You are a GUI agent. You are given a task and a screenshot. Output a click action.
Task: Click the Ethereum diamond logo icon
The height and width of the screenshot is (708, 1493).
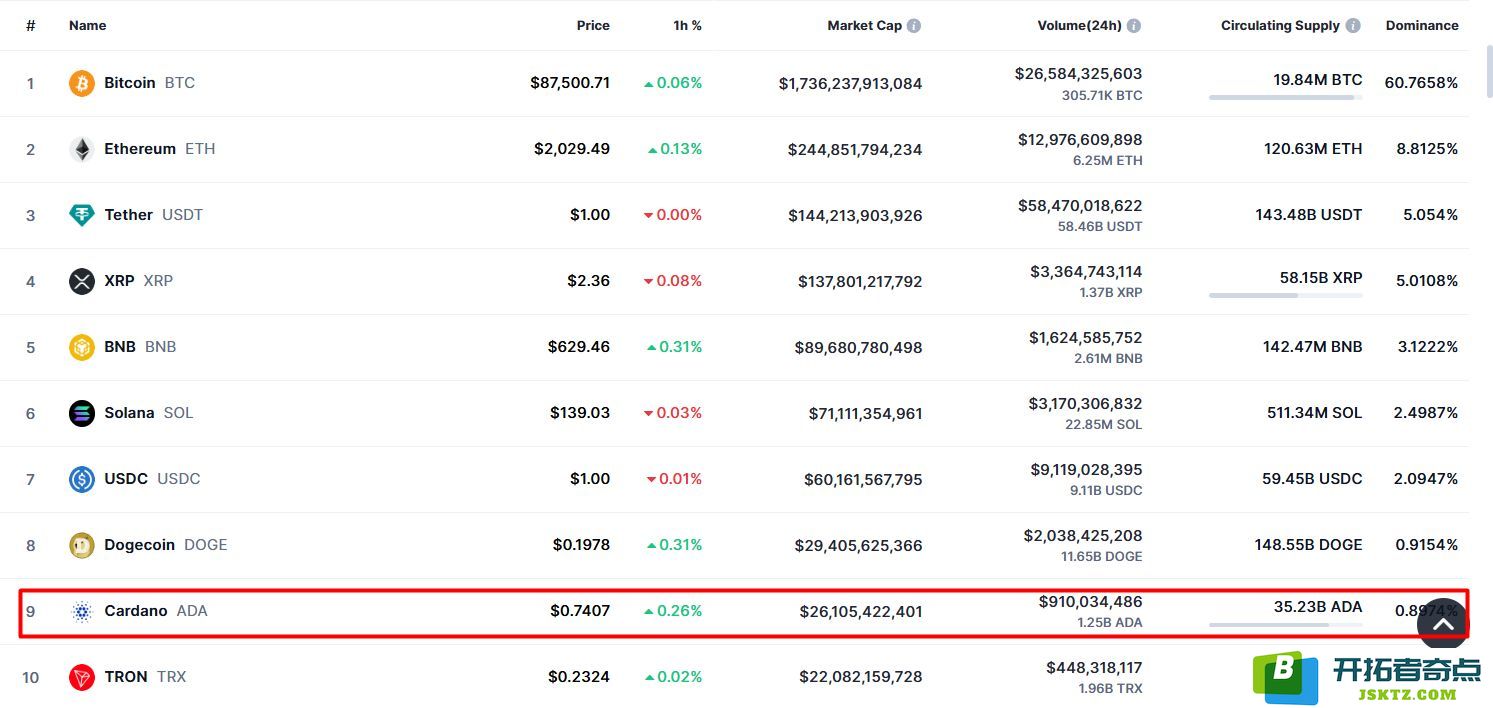pos(82,149)
